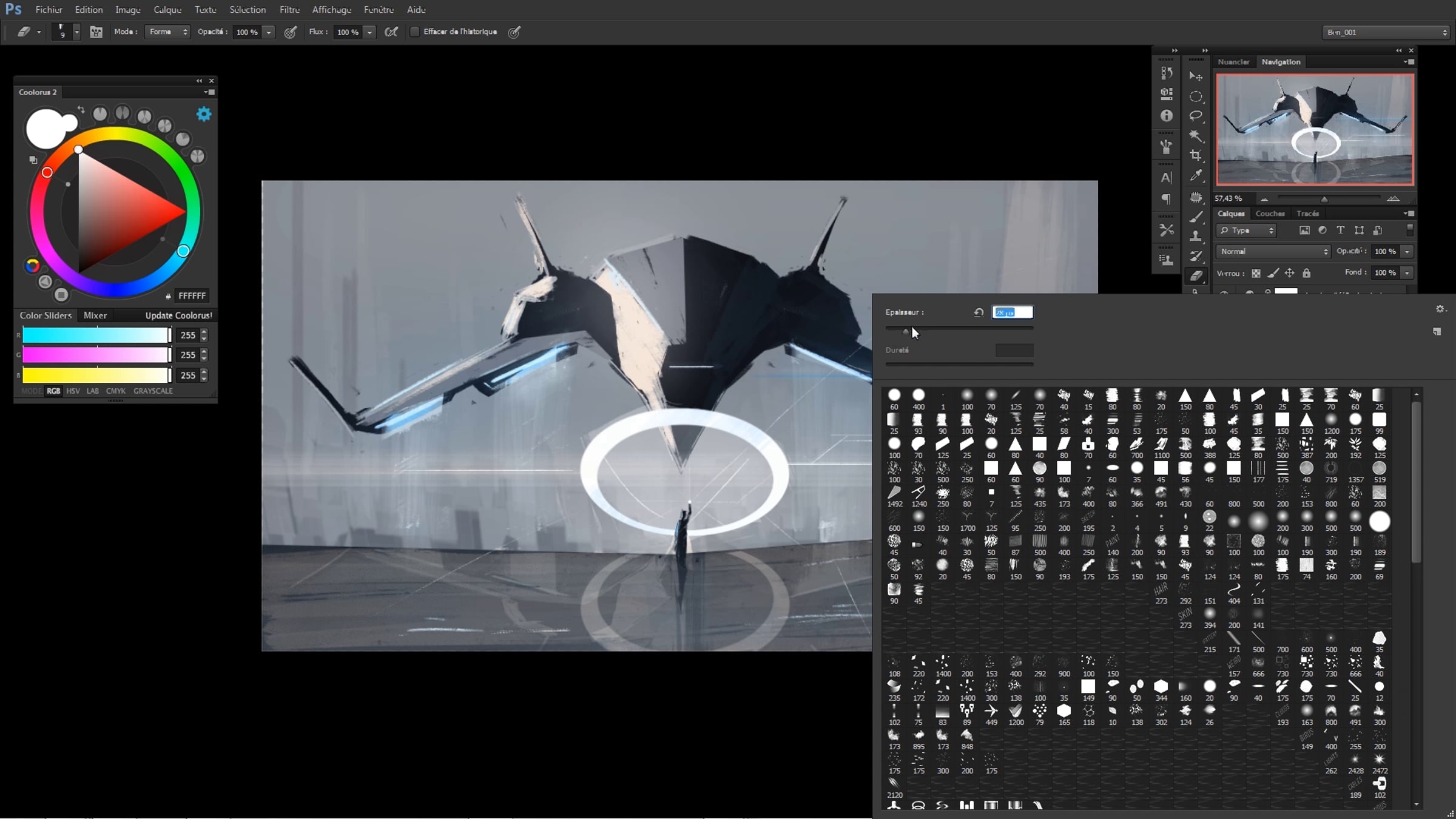The height and width of the screenshot is (819, 1456).
Task: Select the Lasso tool
Action: click(x=1195, y=115)
